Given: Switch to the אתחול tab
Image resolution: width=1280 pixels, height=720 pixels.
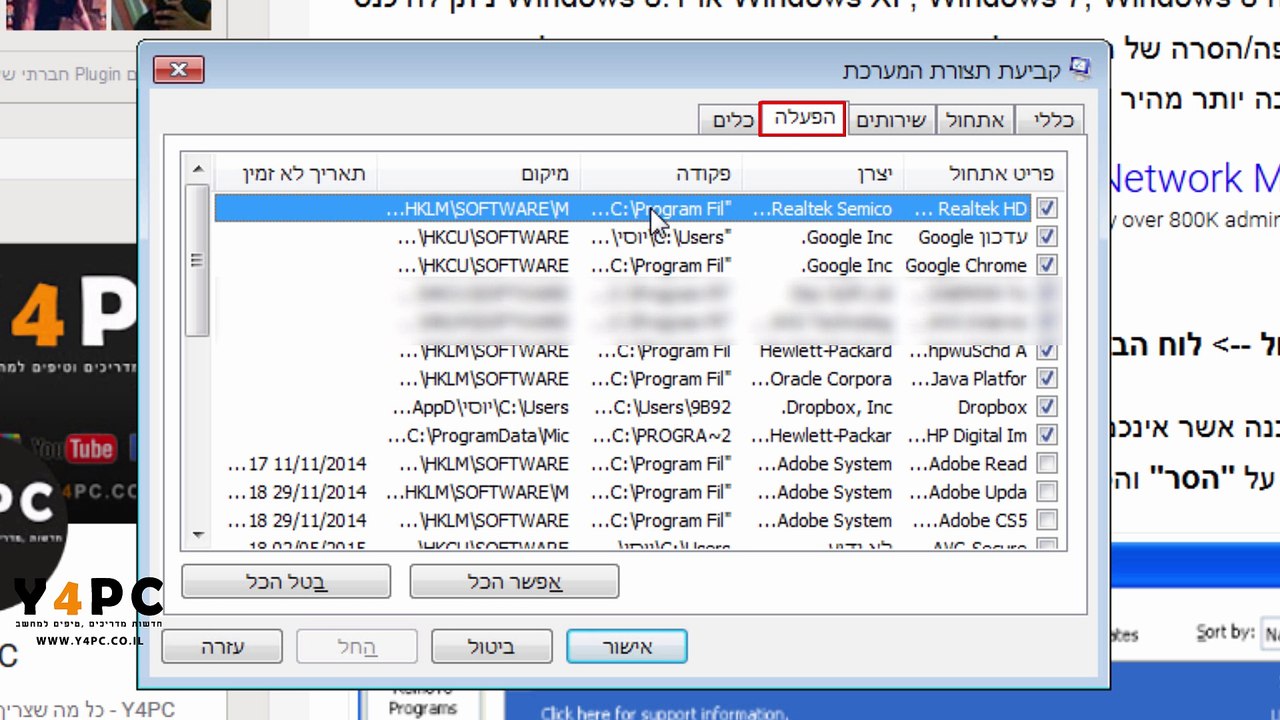Looking at the screenshot, I should pos(975,120).
